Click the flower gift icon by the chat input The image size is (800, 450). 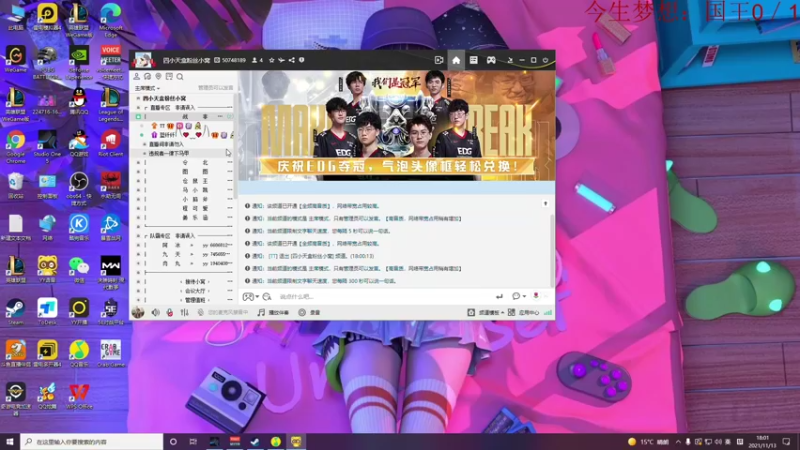coord(536,296)
